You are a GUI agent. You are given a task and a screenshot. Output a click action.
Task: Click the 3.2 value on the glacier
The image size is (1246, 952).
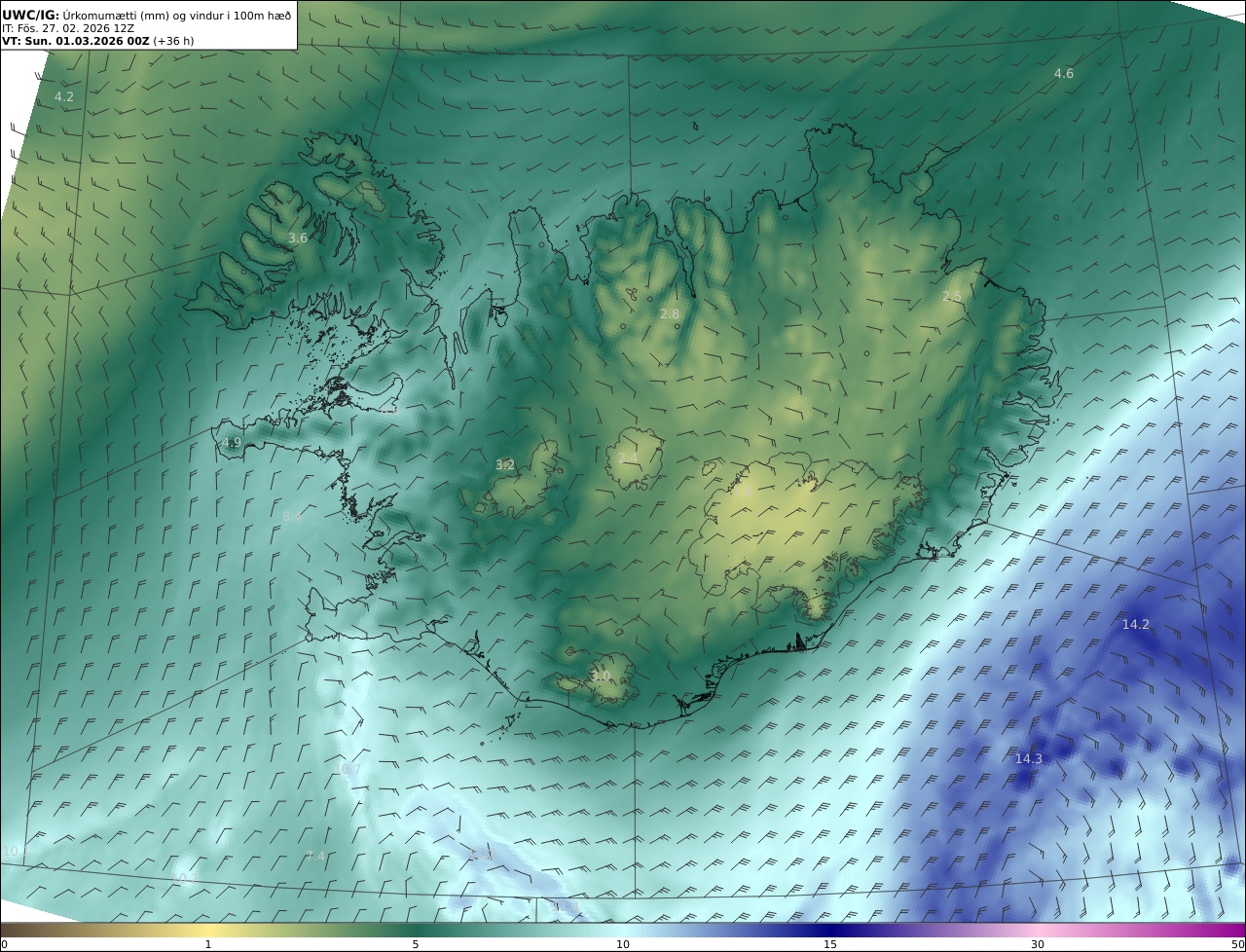(x=505, y=465)
